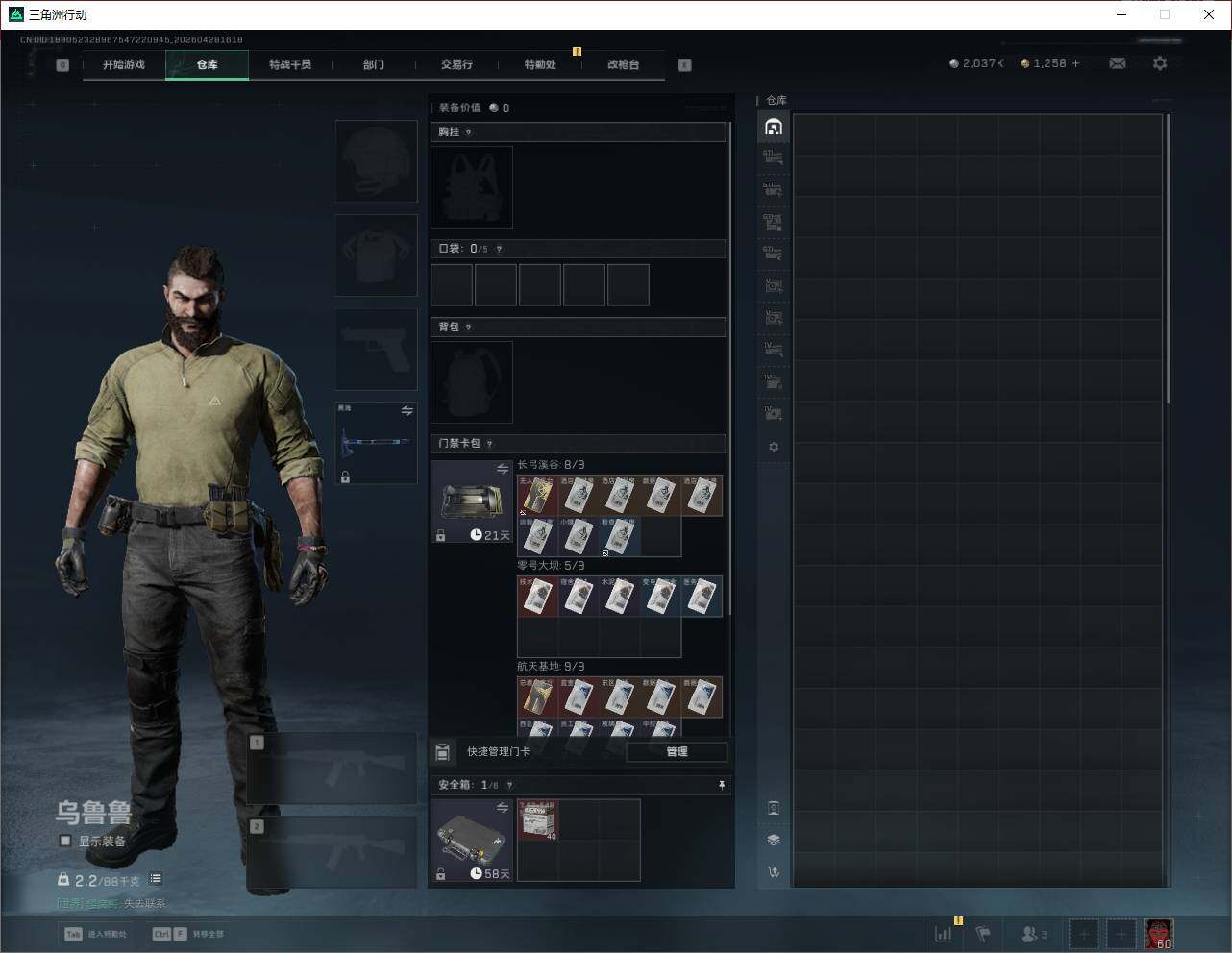This screenshot has height=953, width=1232.
Task: Show help for 胸挂 question mark
Action: tap(468, 133)
